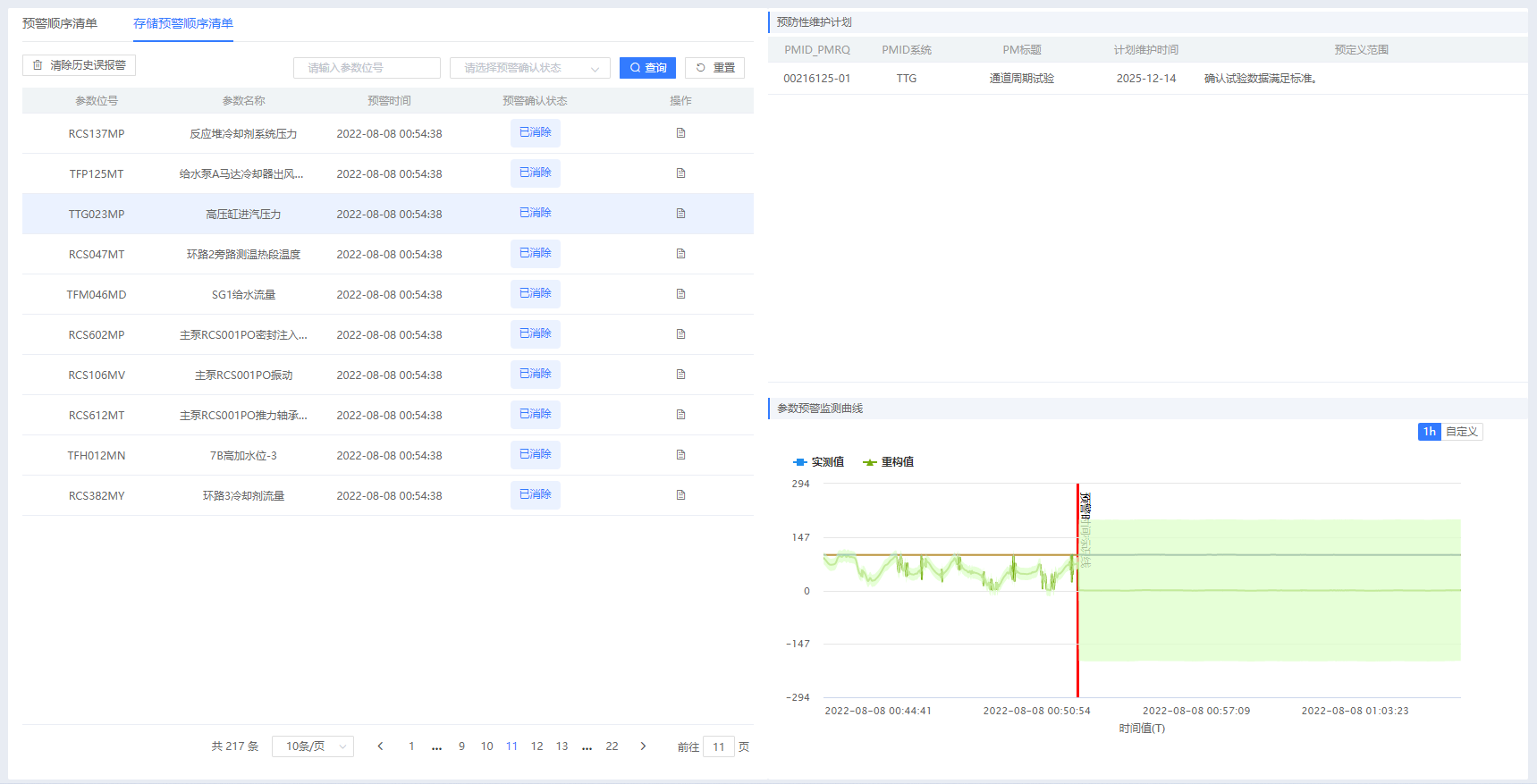The width and height of the screenshot is (1537, 784).
Task: Click 清除历史误报警 button
Action: coord(79,65)
